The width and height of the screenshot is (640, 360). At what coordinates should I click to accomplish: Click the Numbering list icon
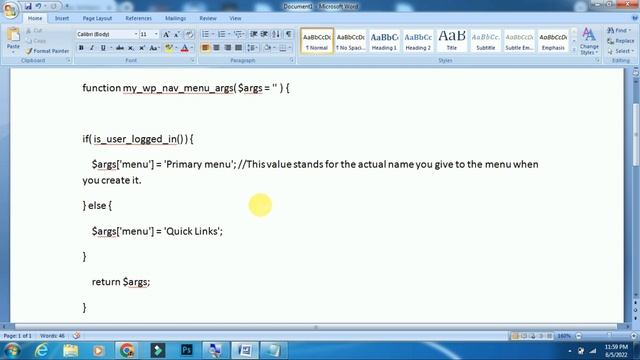tap(222, 34)
